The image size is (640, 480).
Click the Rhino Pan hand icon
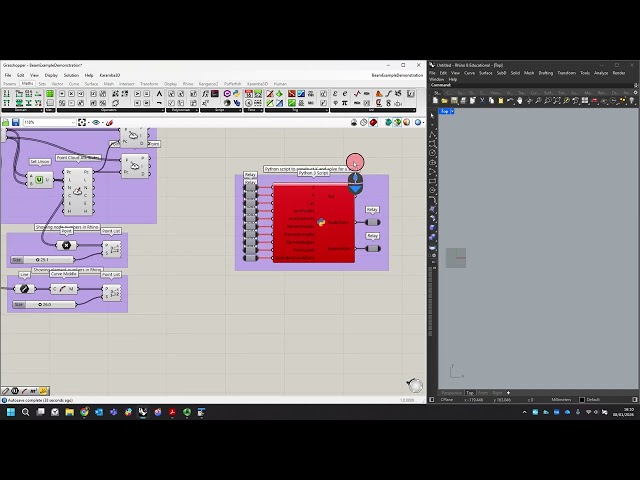(520, 100)
